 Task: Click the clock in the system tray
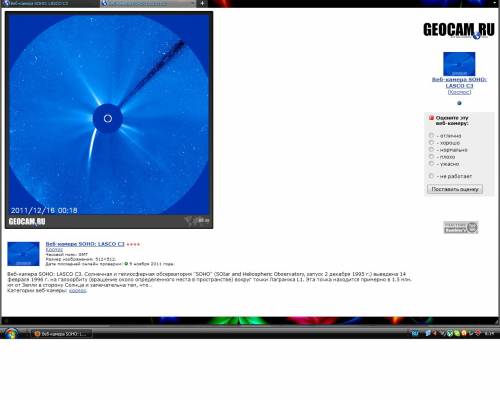(x=489, y=333)
